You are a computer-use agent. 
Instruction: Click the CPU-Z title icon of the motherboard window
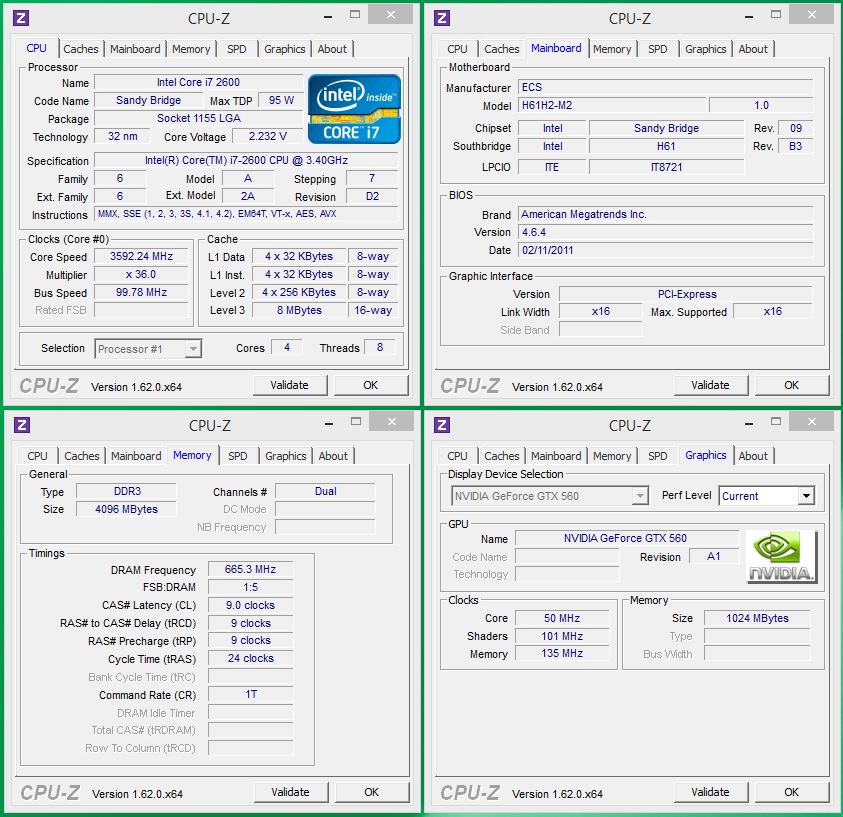click(x=442, y=18)
